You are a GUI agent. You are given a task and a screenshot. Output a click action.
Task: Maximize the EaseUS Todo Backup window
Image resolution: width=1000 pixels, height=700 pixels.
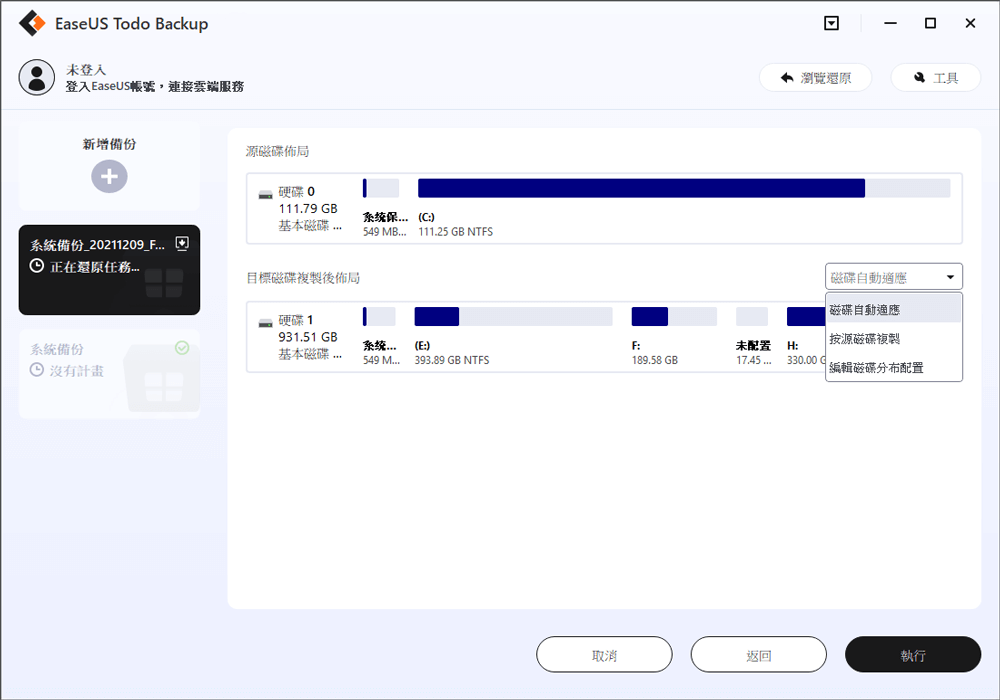point(930,24)
